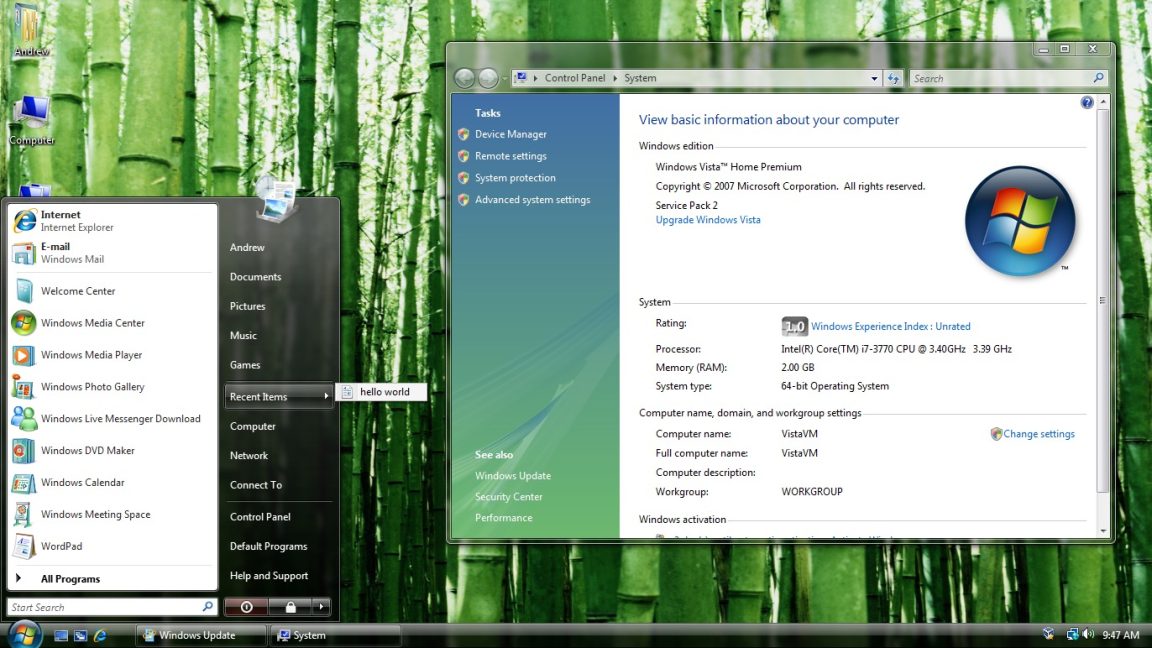Open the address bar history dropdown
Viewport: 1152px width, 648px height.
point(874,77)
